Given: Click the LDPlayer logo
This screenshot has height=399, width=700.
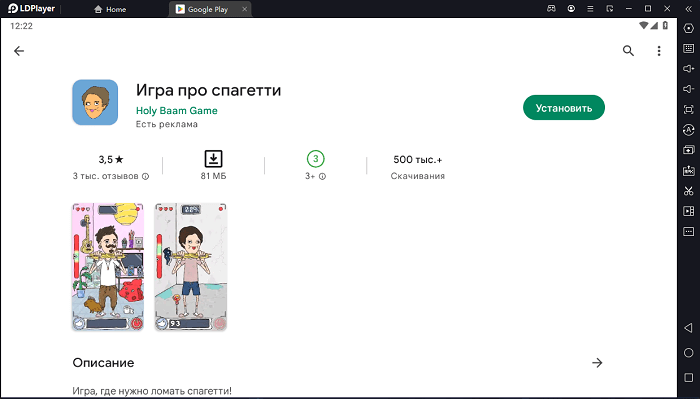Looking at the screenshot, I should tap(31, 8).
